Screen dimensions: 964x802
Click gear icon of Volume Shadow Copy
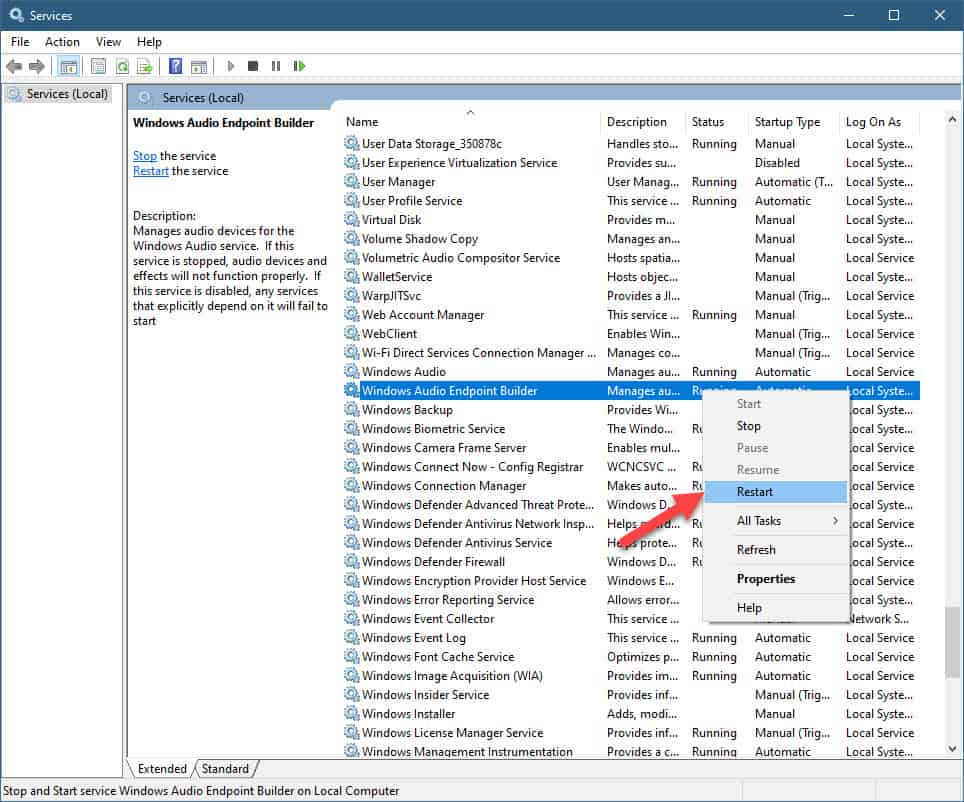352,239
